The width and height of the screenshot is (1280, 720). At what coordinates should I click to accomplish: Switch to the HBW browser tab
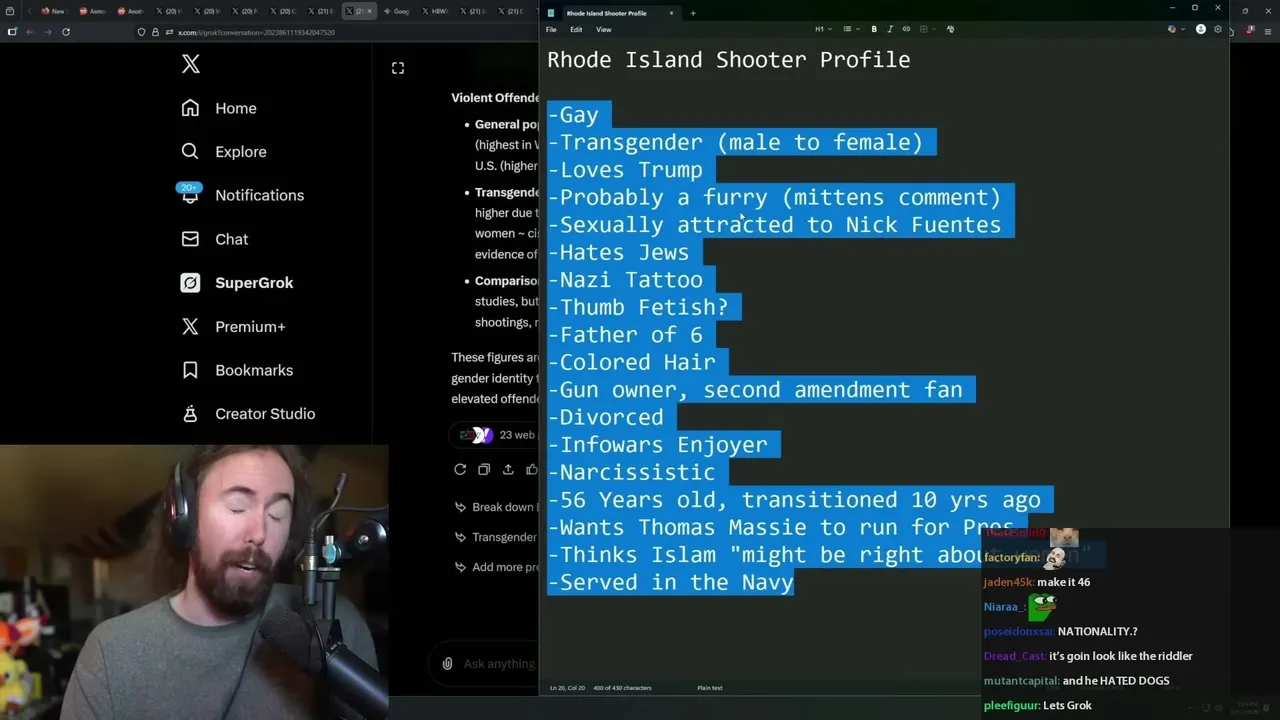[436, 11]
